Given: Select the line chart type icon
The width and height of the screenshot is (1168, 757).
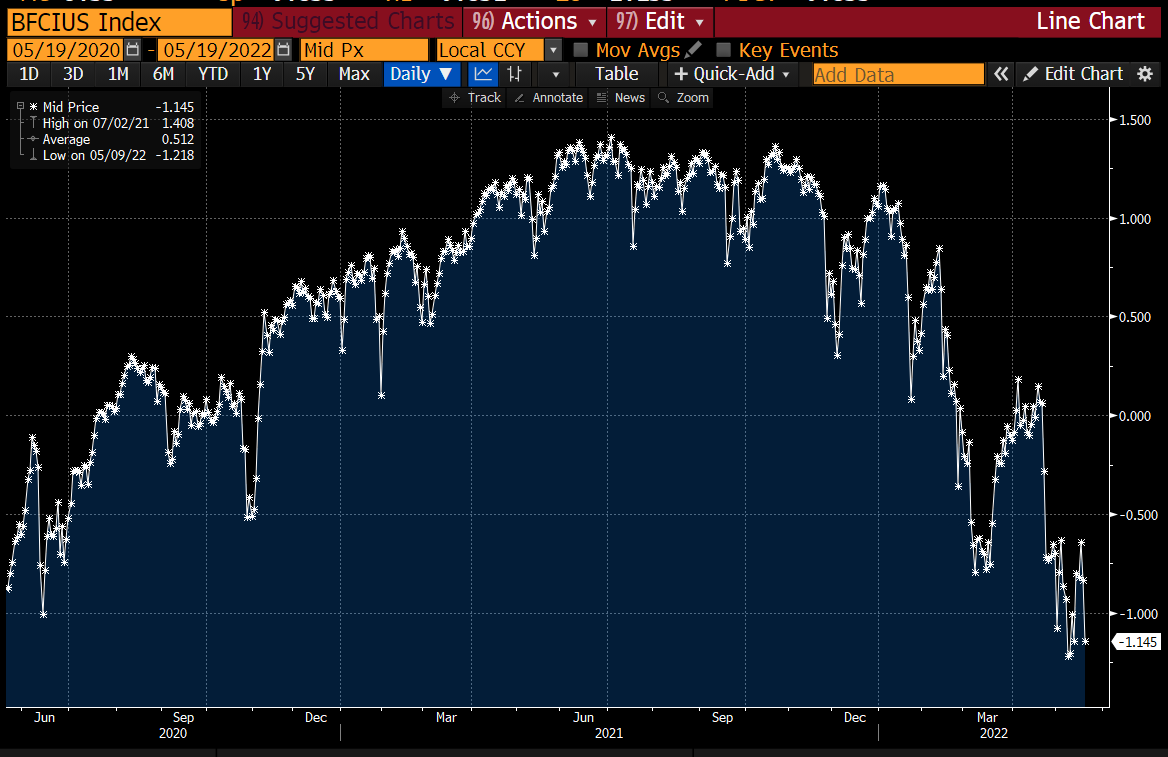Looking at the screenshot, I should point(484,73).
